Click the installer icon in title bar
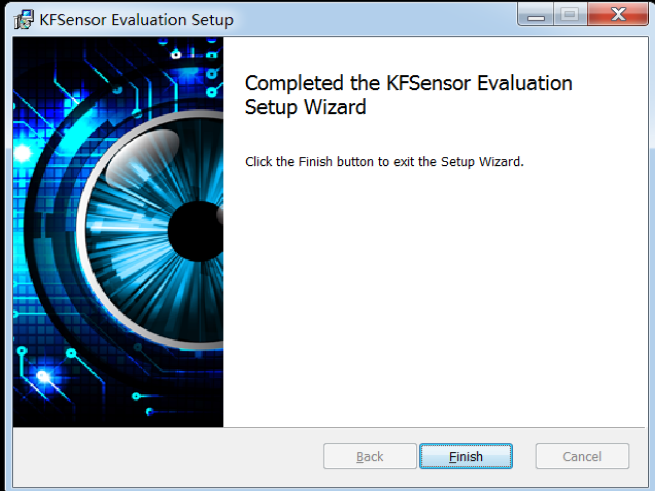655x491 pixels. (23, 20)
